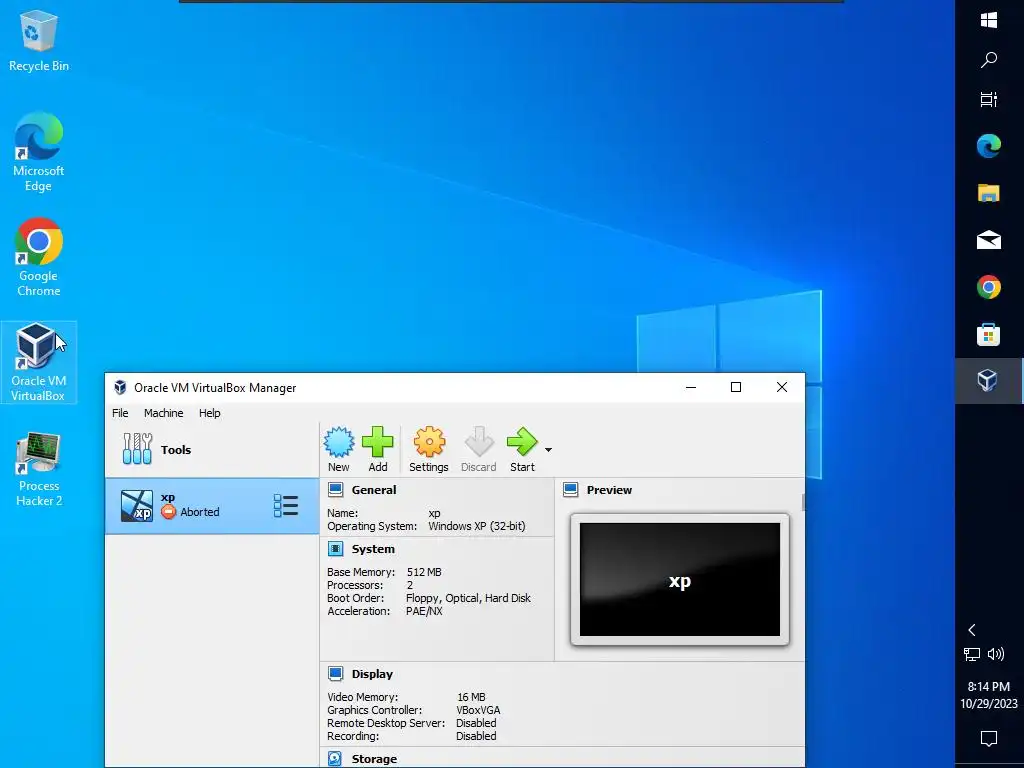Click the Windows XP (32-bit) value
Image resolution: width=1024 pixels, height=768 pixels.
coord(477,526)
